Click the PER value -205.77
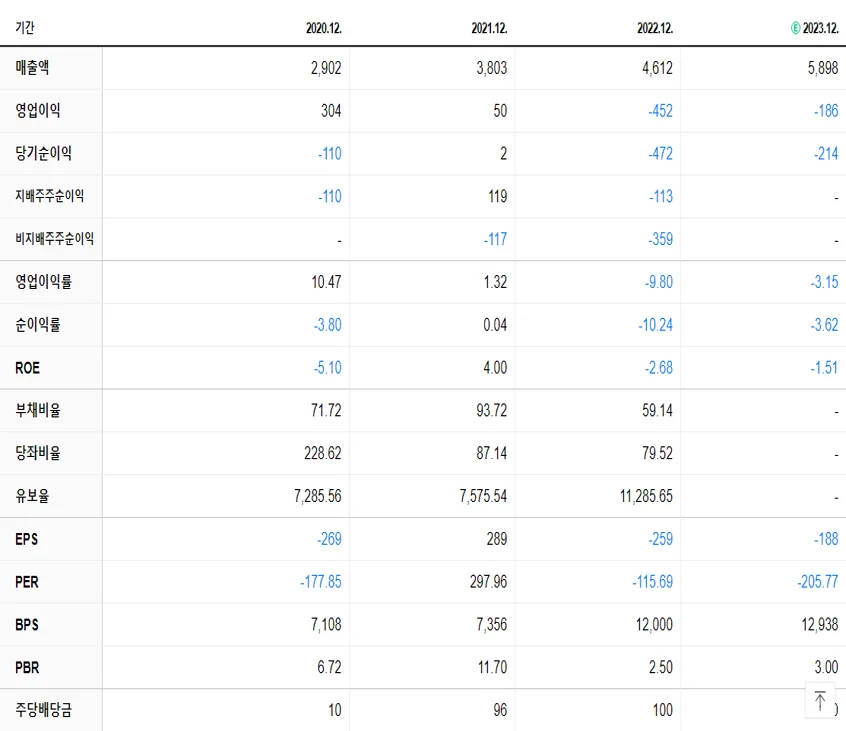 818,582
